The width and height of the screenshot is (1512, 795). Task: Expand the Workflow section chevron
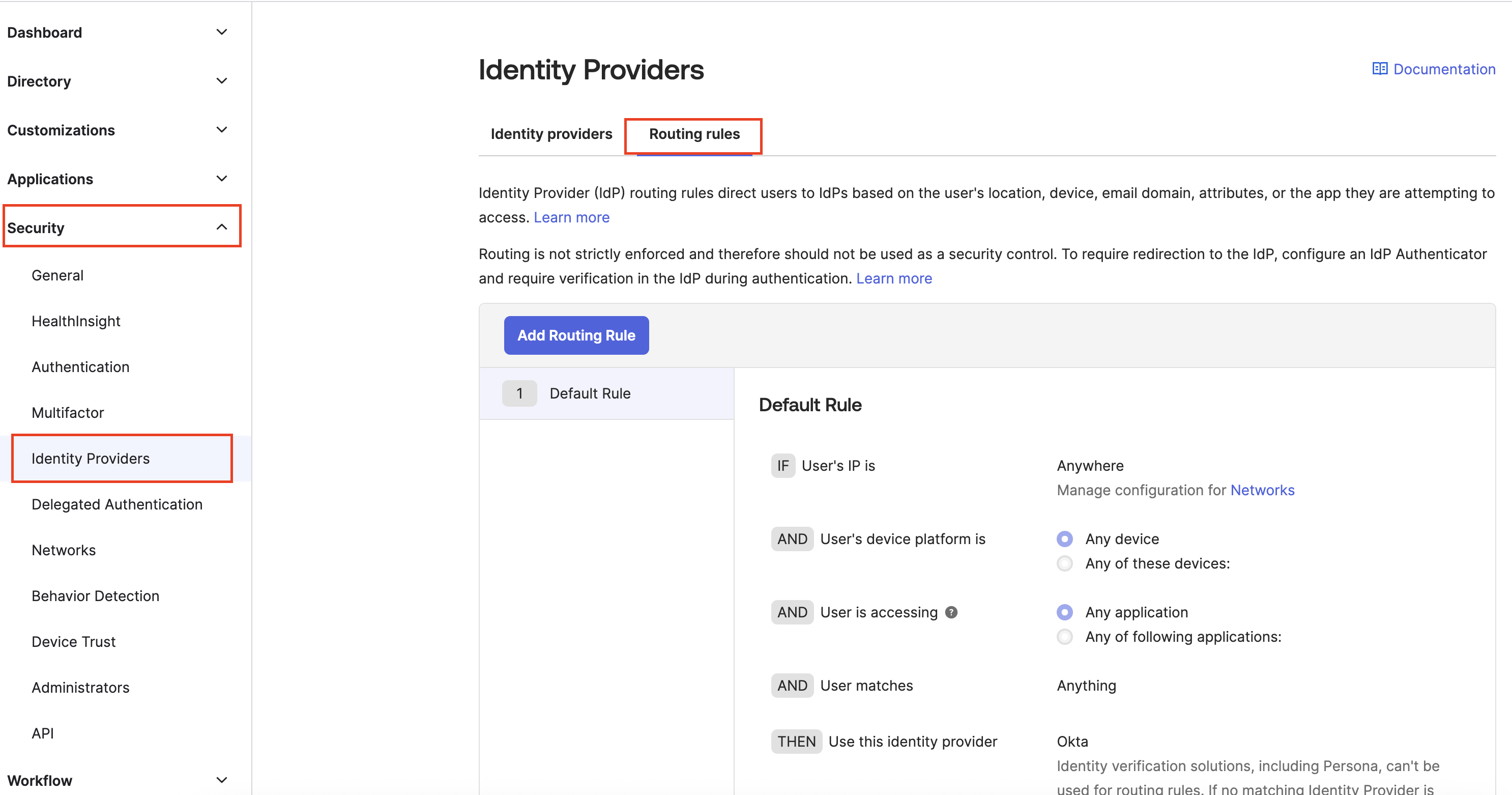[x=222, y=780]
